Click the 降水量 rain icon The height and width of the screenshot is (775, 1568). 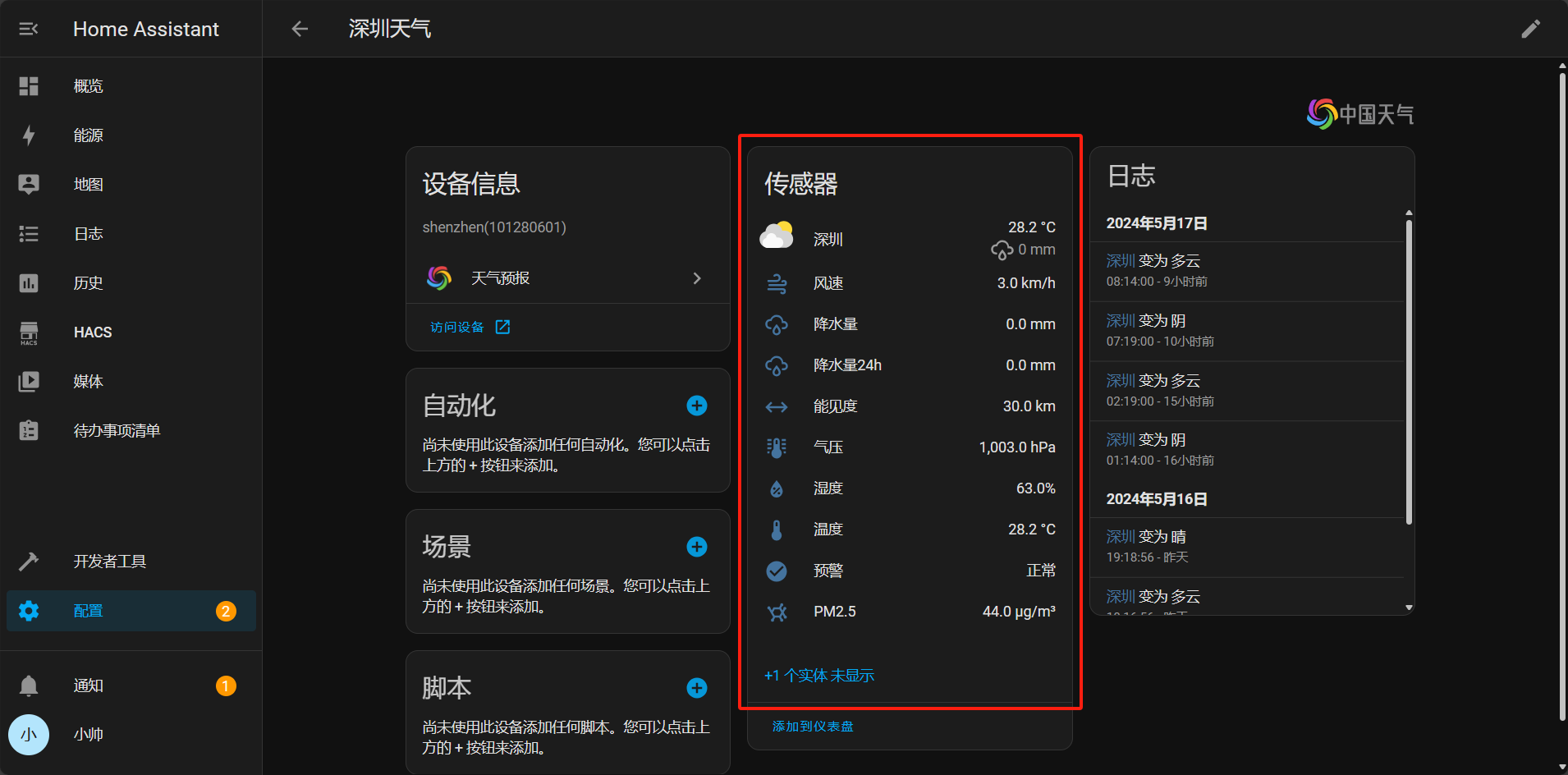[777, 324]
